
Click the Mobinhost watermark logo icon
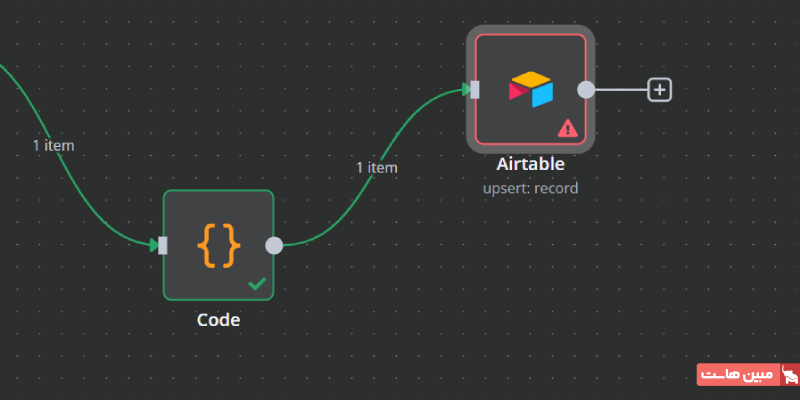(789, 376)
